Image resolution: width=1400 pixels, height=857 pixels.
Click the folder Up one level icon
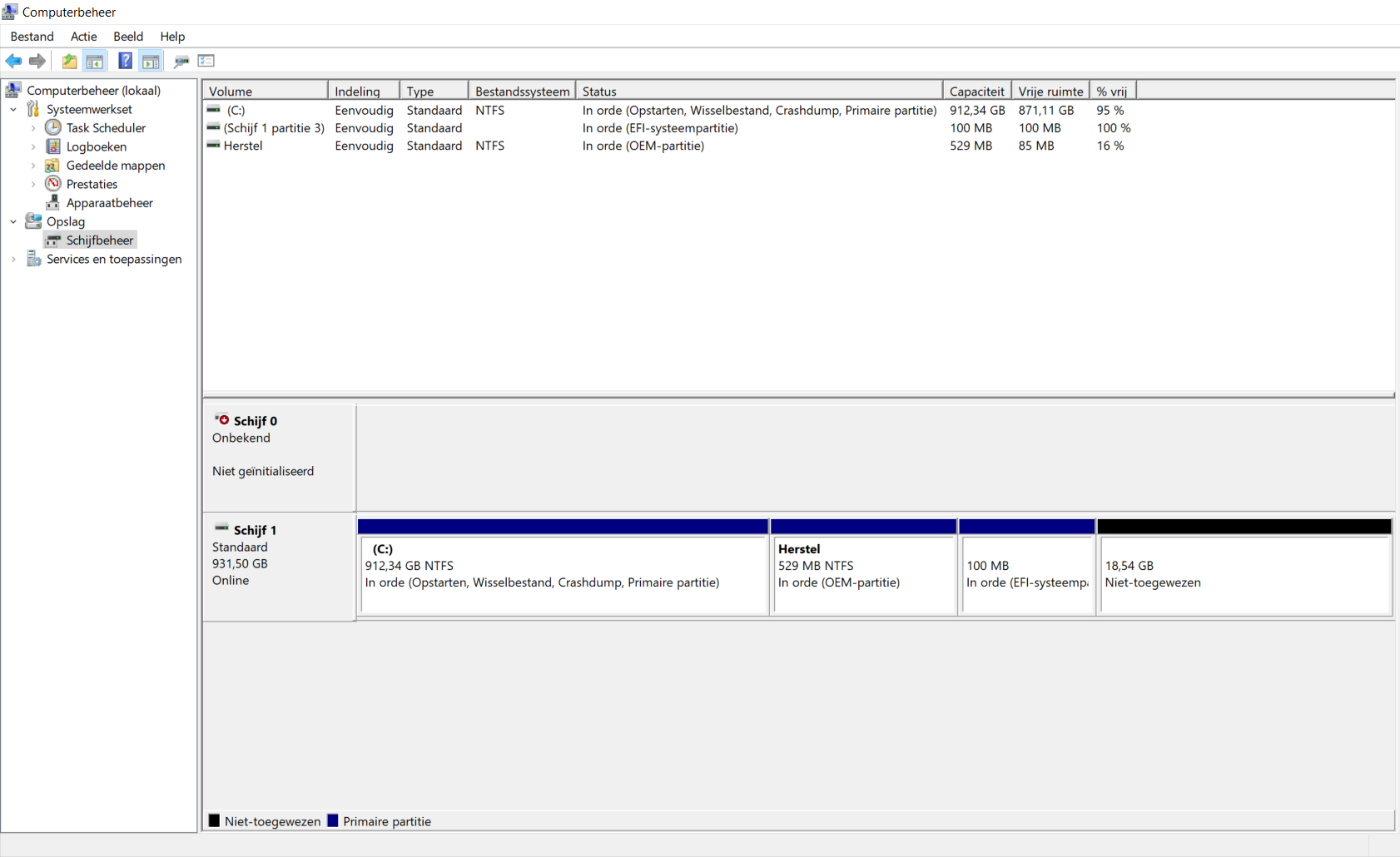70,61
